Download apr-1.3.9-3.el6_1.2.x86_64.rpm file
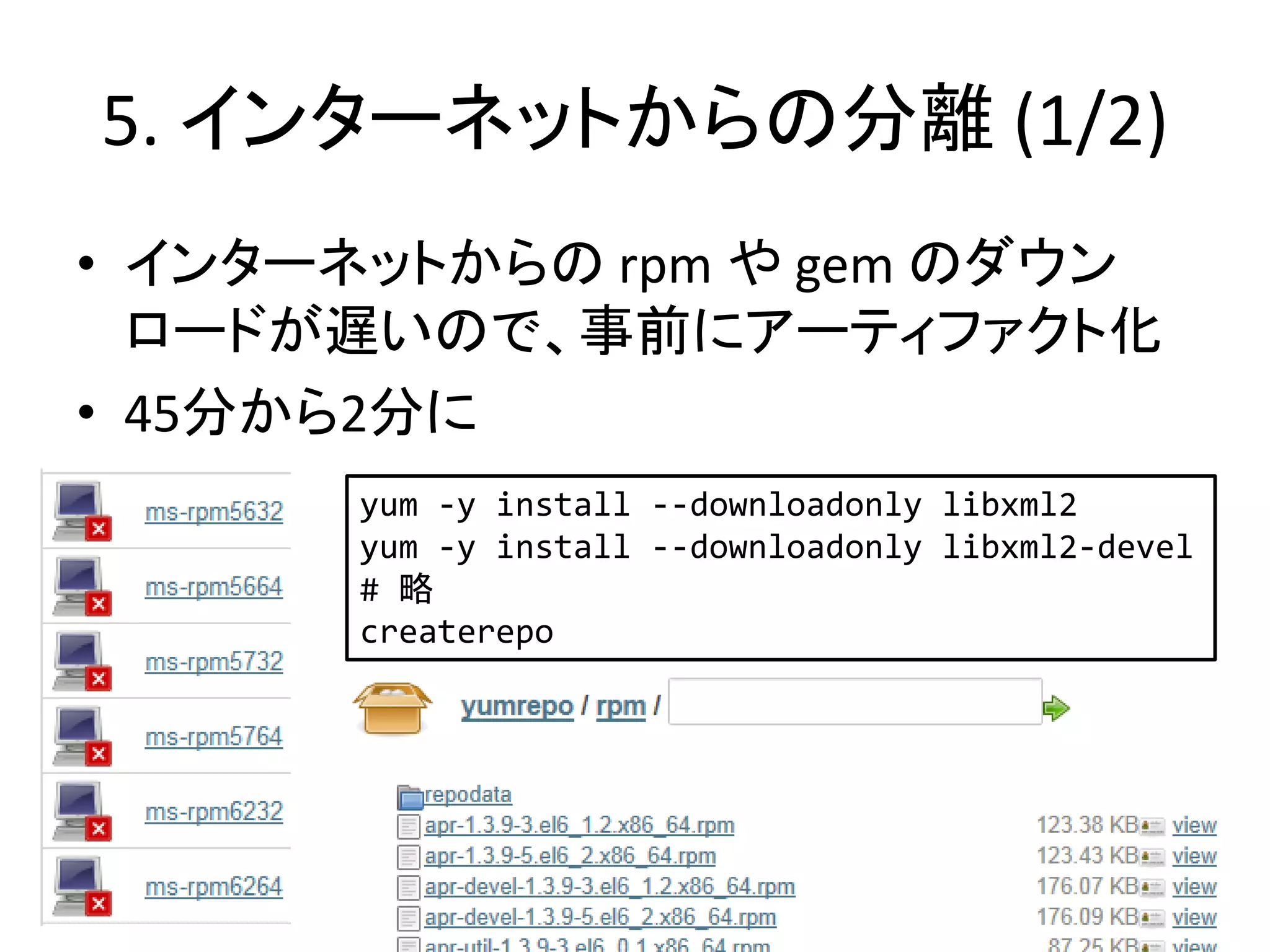1270x952 pixels. (579, 826)
